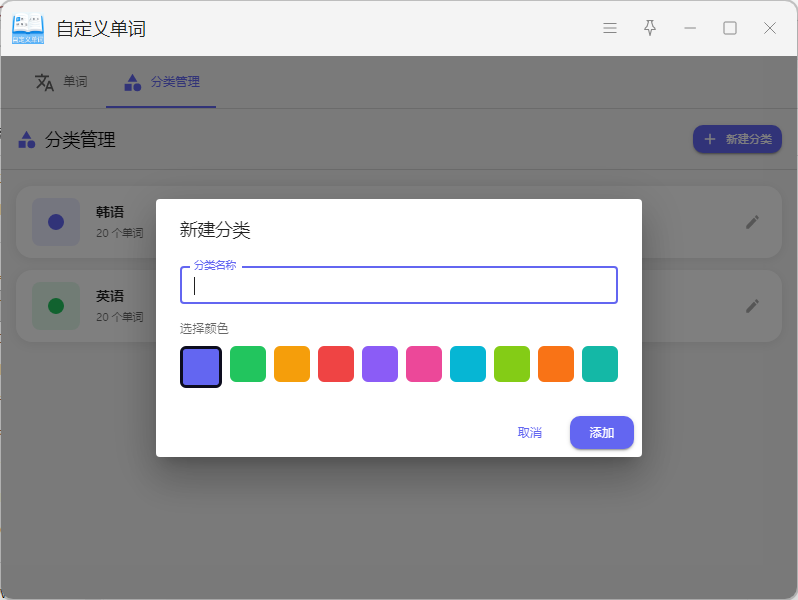The width and height of the screenshot is (798, 600).
Task: Click the pencil edit icon for 韩语
Action: [x=752, y=222]
